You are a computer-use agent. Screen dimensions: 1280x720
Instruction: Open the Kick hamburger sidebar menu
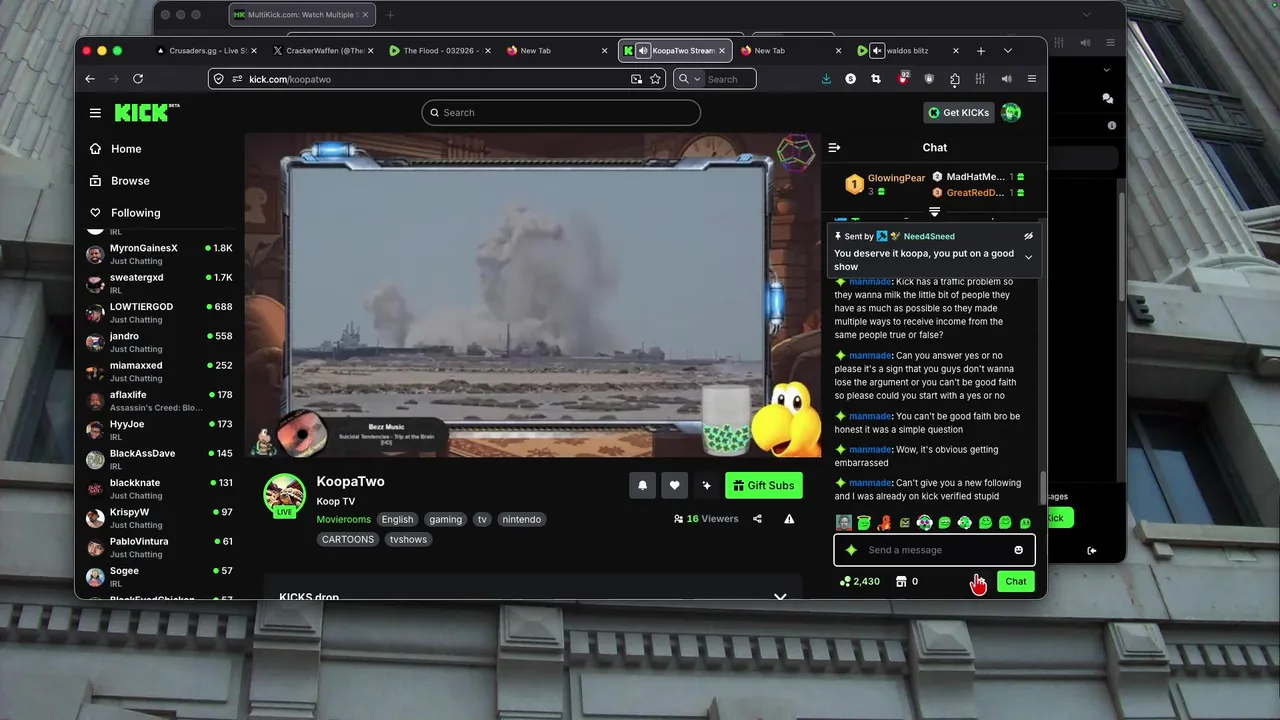tap(95, 113)
